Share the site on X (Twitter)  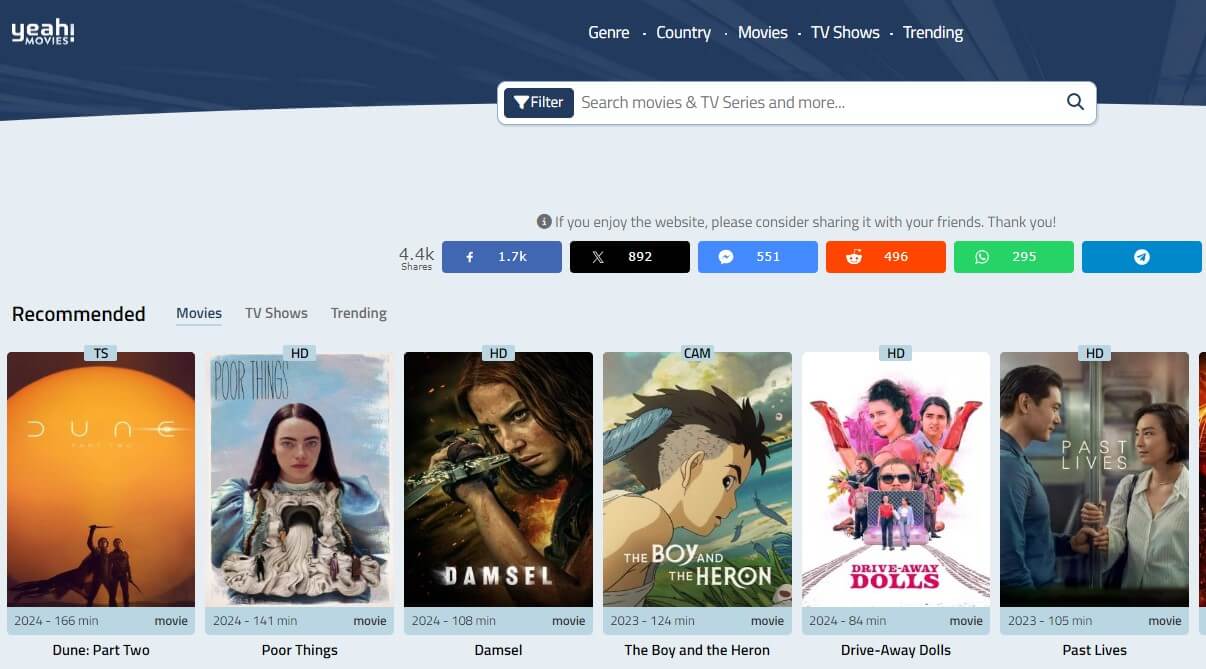pos(630,257)
